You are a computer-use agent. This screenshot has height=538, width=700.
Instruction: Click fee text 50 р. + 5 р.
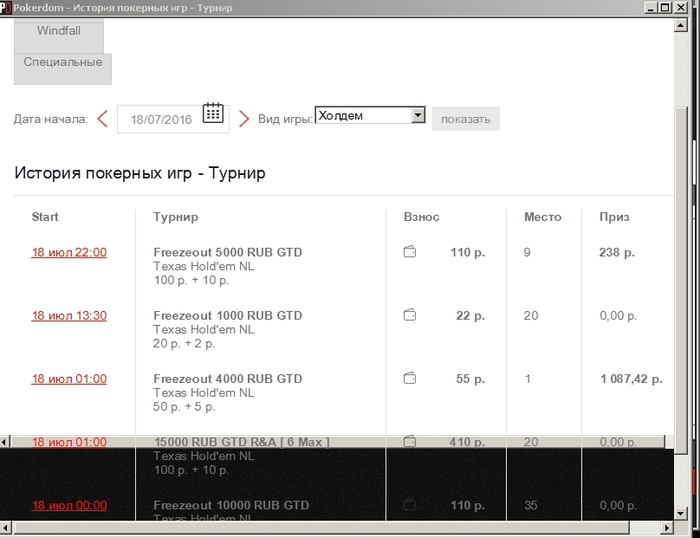tap(184, 407)
